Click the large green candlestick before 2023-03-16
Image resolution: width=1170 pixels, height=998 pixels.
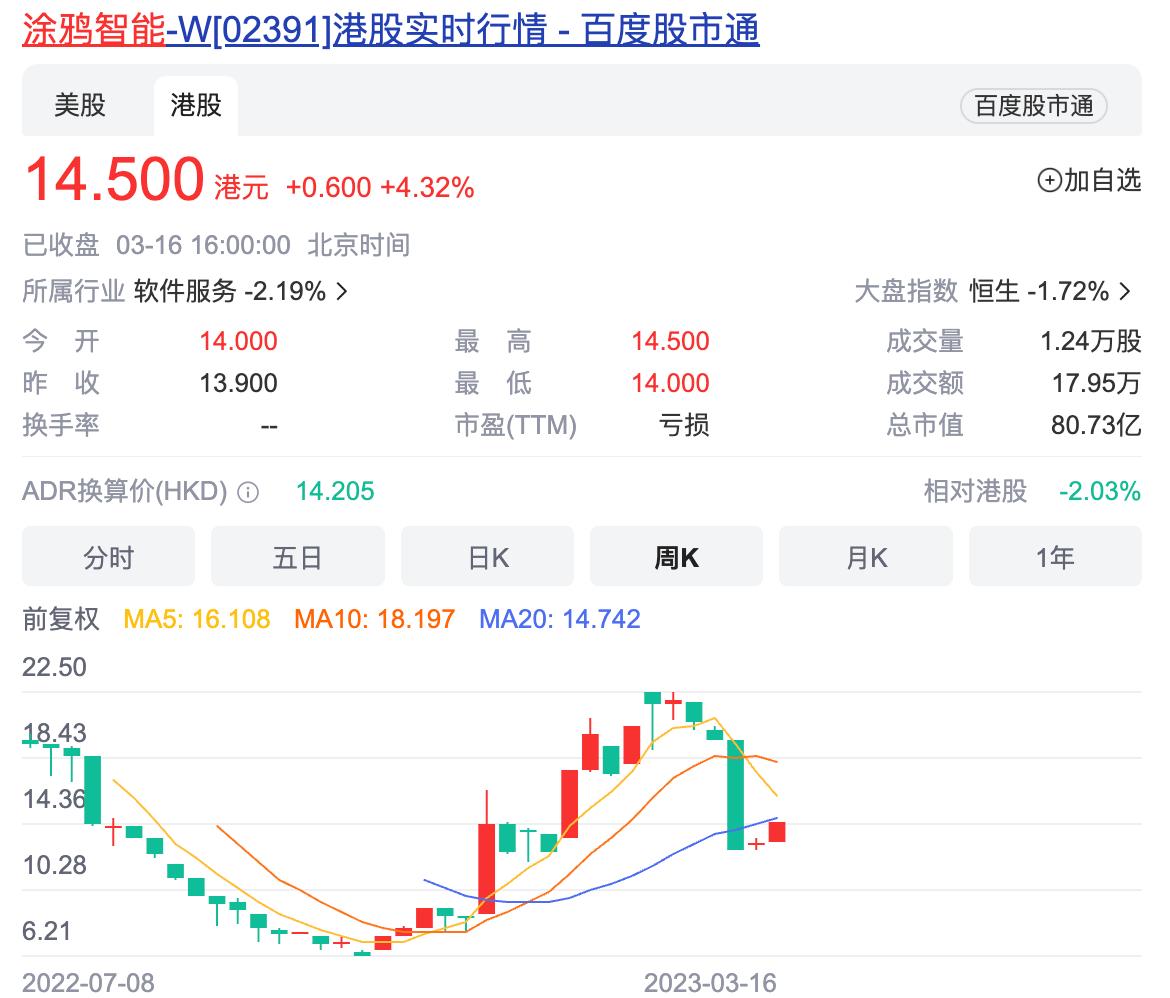tap(736, 794)
